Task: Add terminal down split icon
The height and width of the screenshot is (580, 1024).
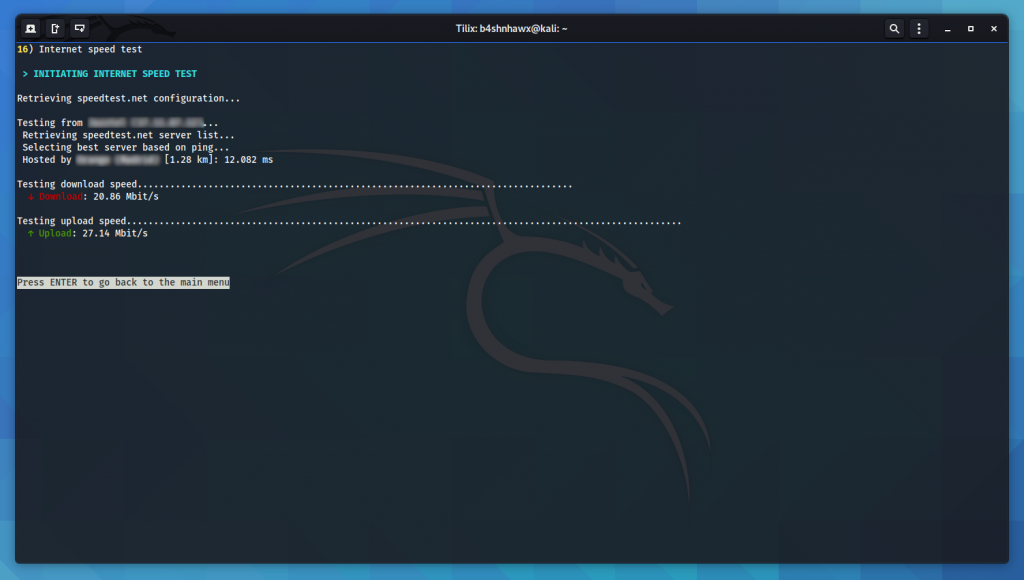Action: pyautogui.click(x=80, y=29)
